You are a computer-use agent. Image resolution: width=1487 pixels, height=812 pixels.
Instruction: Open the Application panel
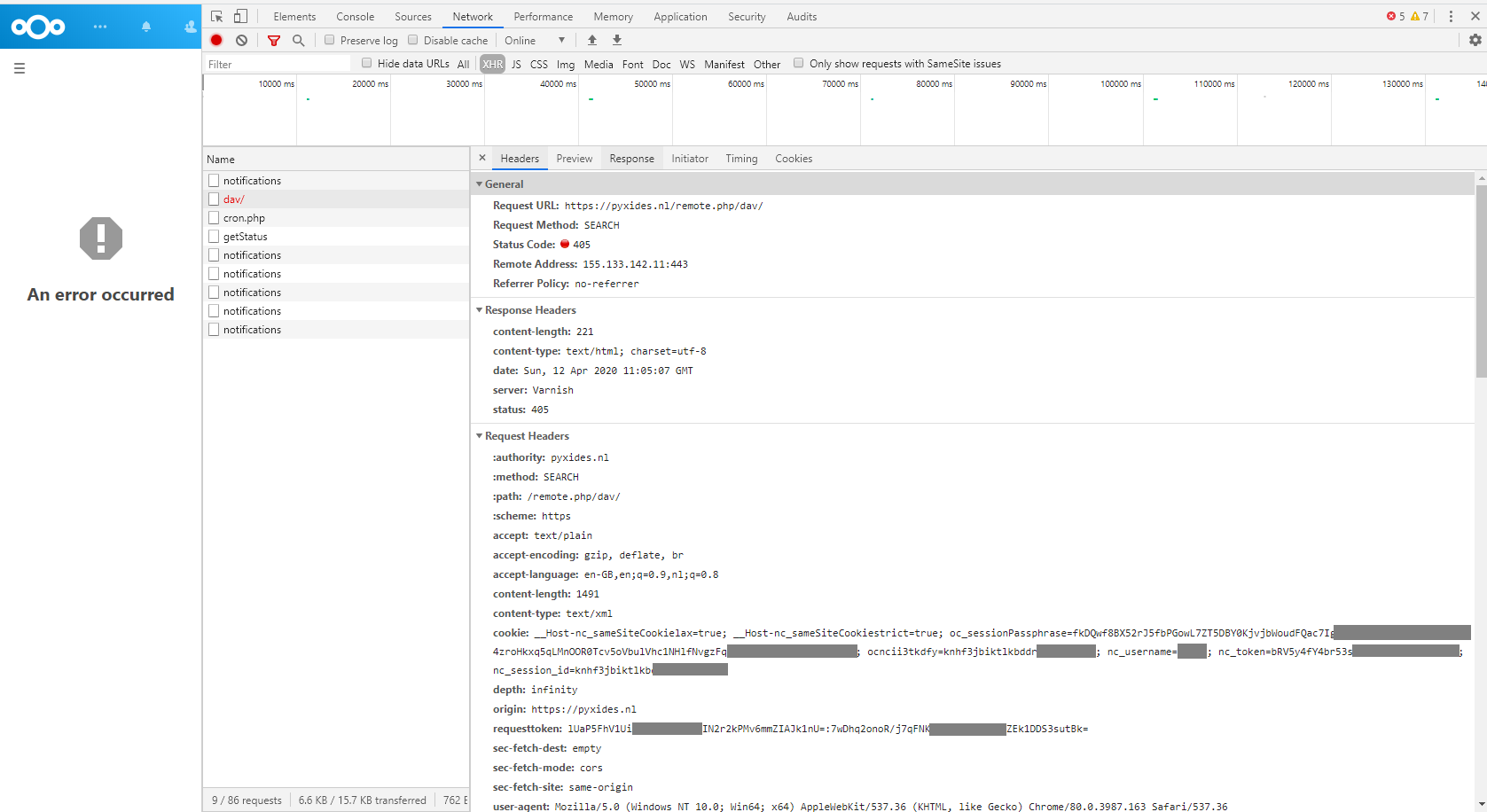tap(680, 17)
